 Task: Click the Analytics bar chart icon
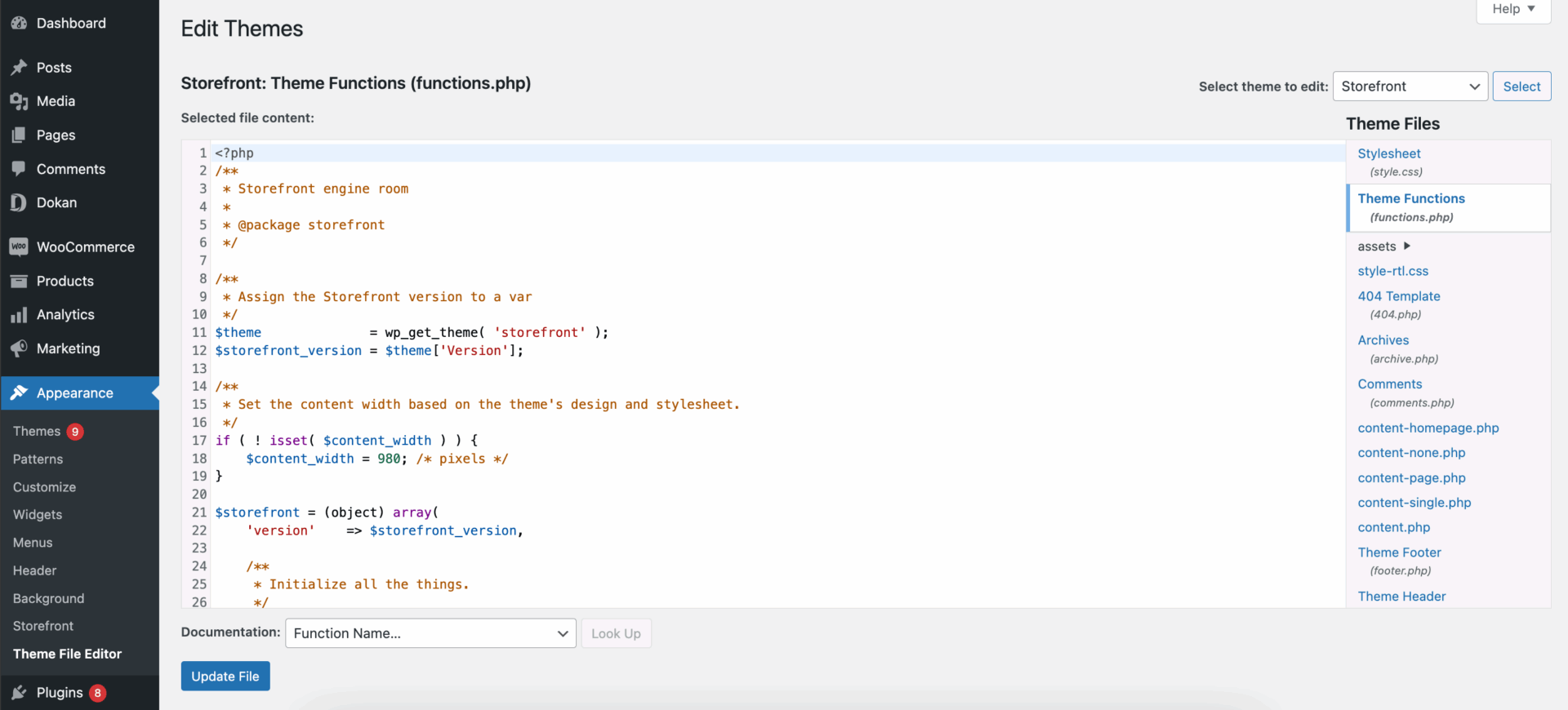coord(19,315)
